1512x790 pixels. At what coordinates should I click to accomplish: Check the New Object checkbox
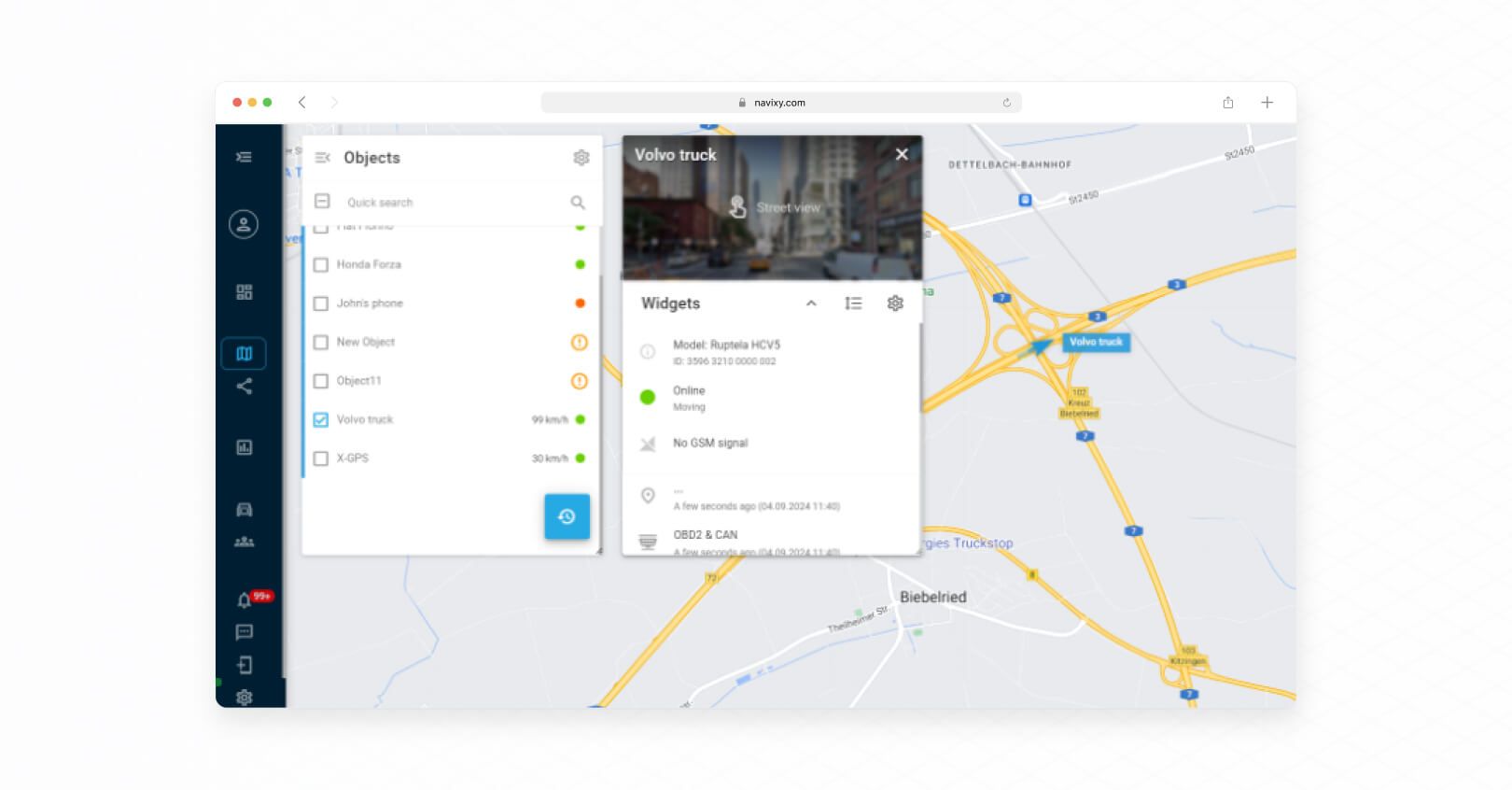click(321, 343)
